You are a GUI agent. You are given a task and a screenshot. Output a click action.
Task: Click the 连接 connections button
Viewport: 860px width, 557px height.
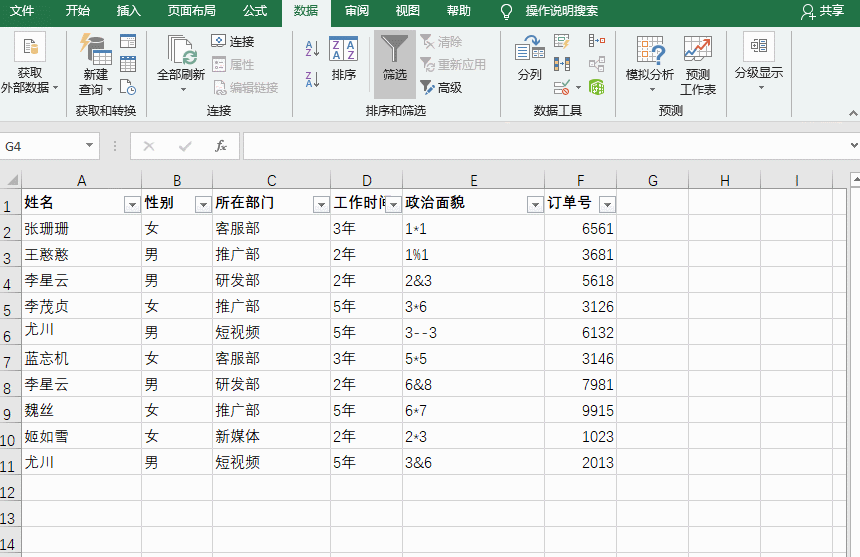pos(233,41)
